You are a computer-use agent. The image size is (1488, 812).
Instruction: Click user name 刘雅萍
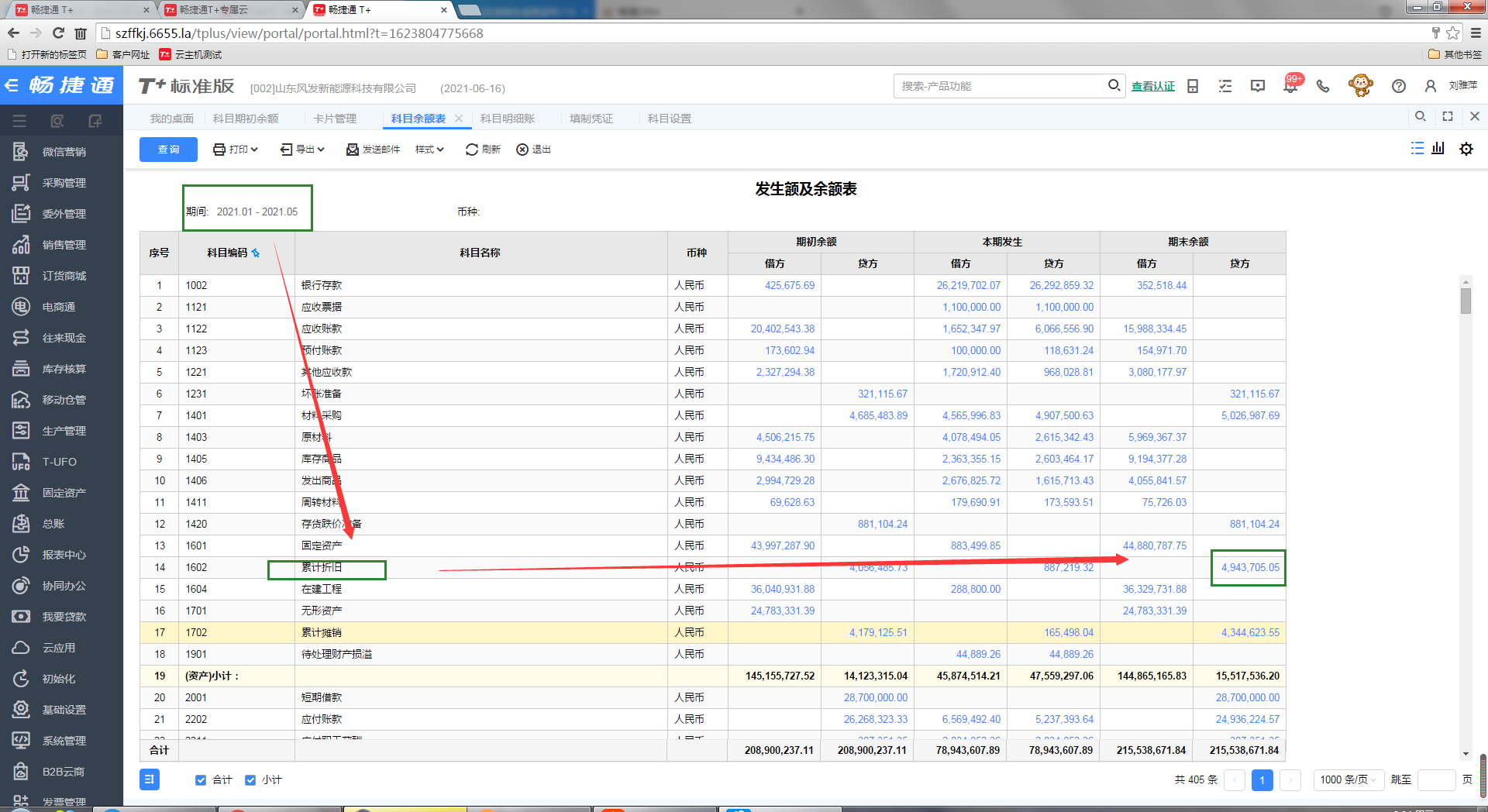(x=1462, y=85)
